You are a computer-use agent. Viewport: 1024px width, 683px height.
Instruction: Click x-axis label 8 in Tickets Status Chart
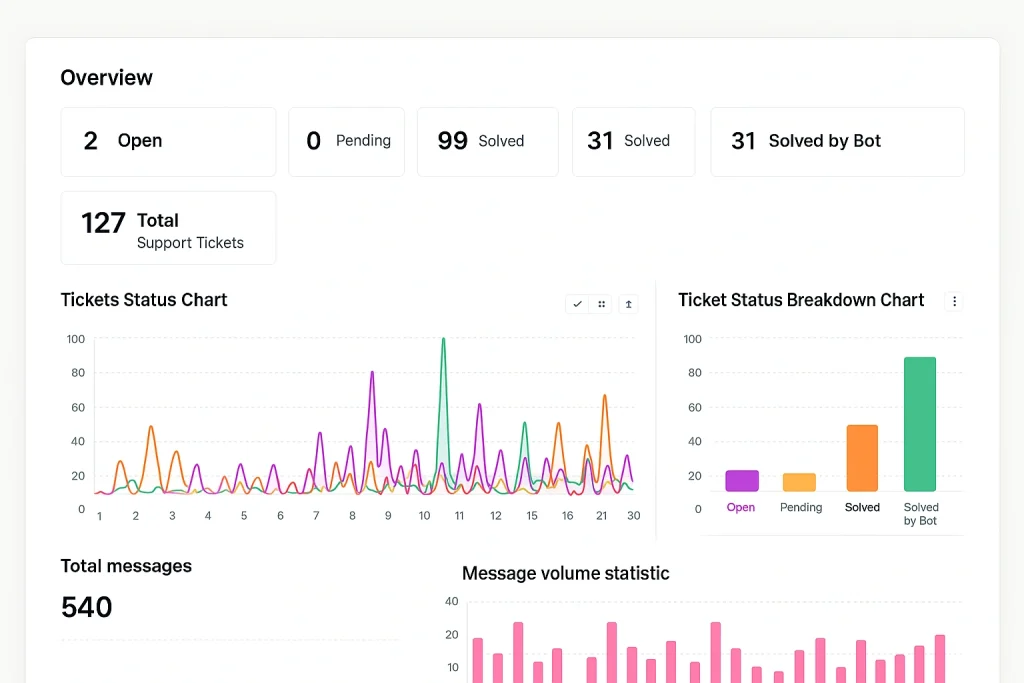pyautogui.click(x=352, y=516)
